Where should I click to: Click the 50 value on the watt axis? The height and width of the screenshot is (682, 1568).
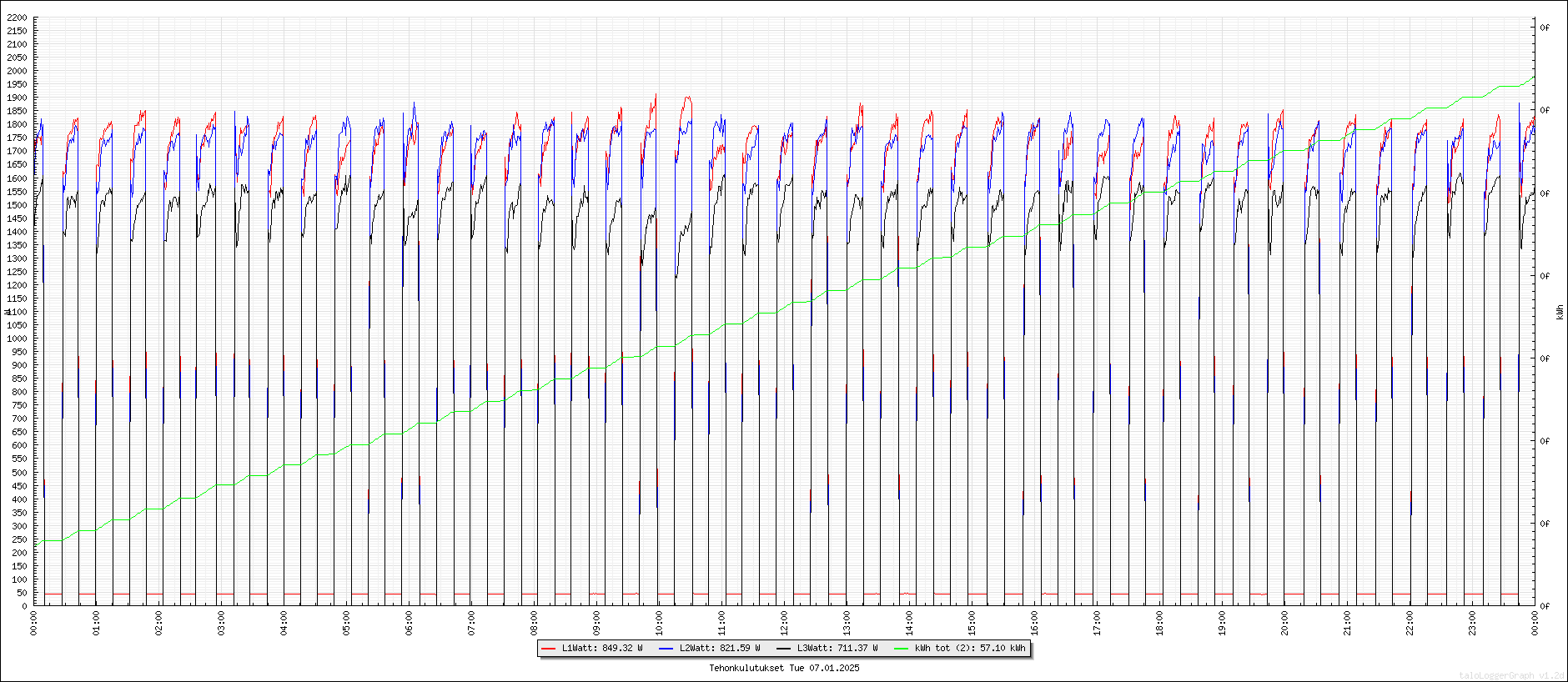pyautogui.click(x=22, y=593)
